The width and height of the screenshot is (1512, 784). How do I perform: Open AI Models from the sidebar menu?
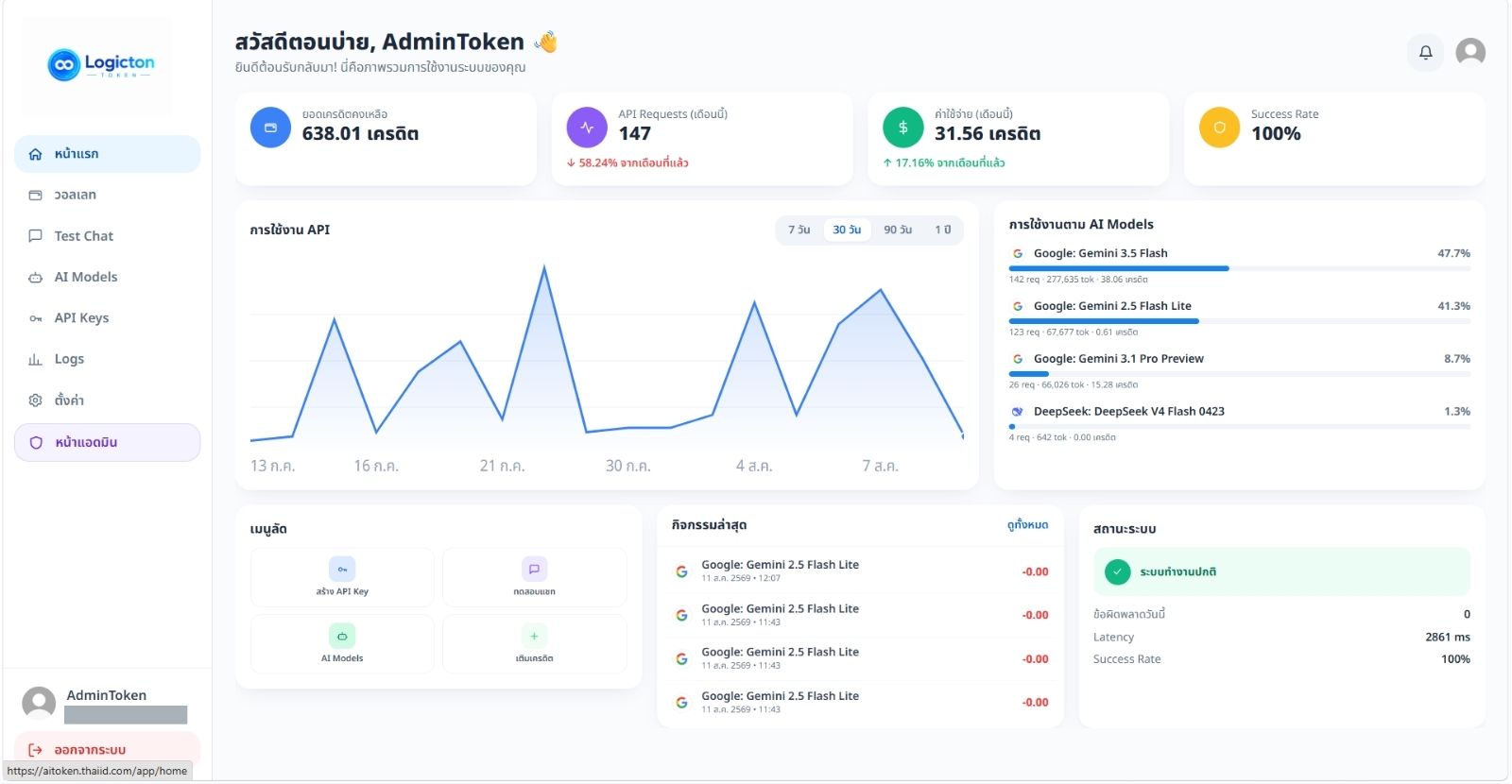[x=107, y=277]
